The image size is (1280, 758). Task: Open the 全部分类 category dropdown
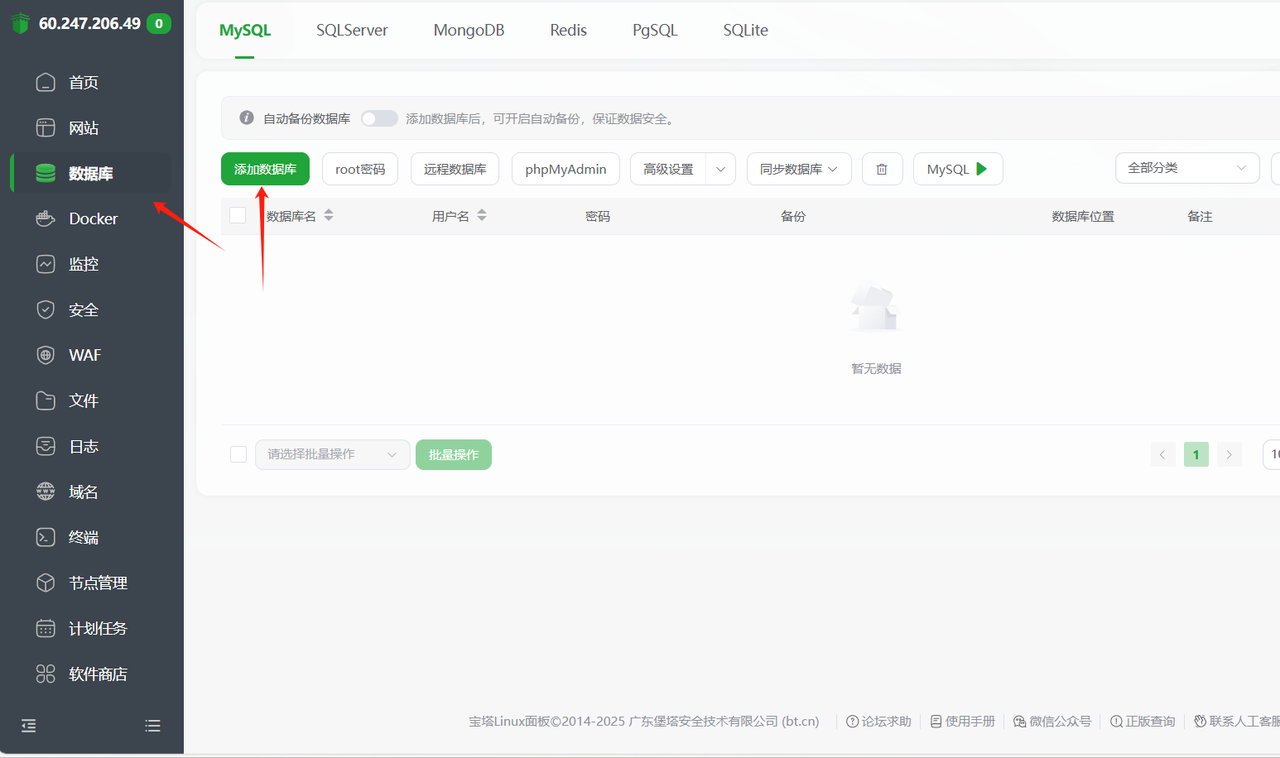click(x=1186, y=168)
